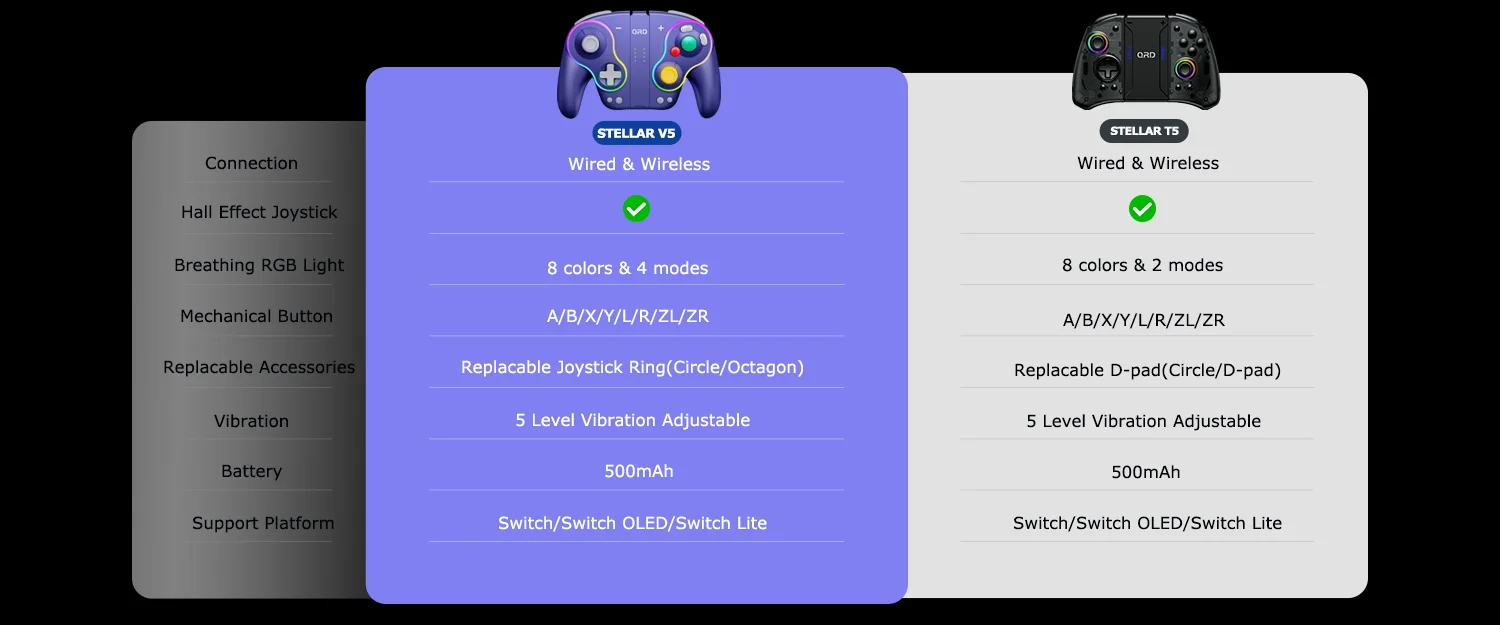Click the green checkmark in the Stellar V5 column
The image size is (1500, 625).
(636, 208)
